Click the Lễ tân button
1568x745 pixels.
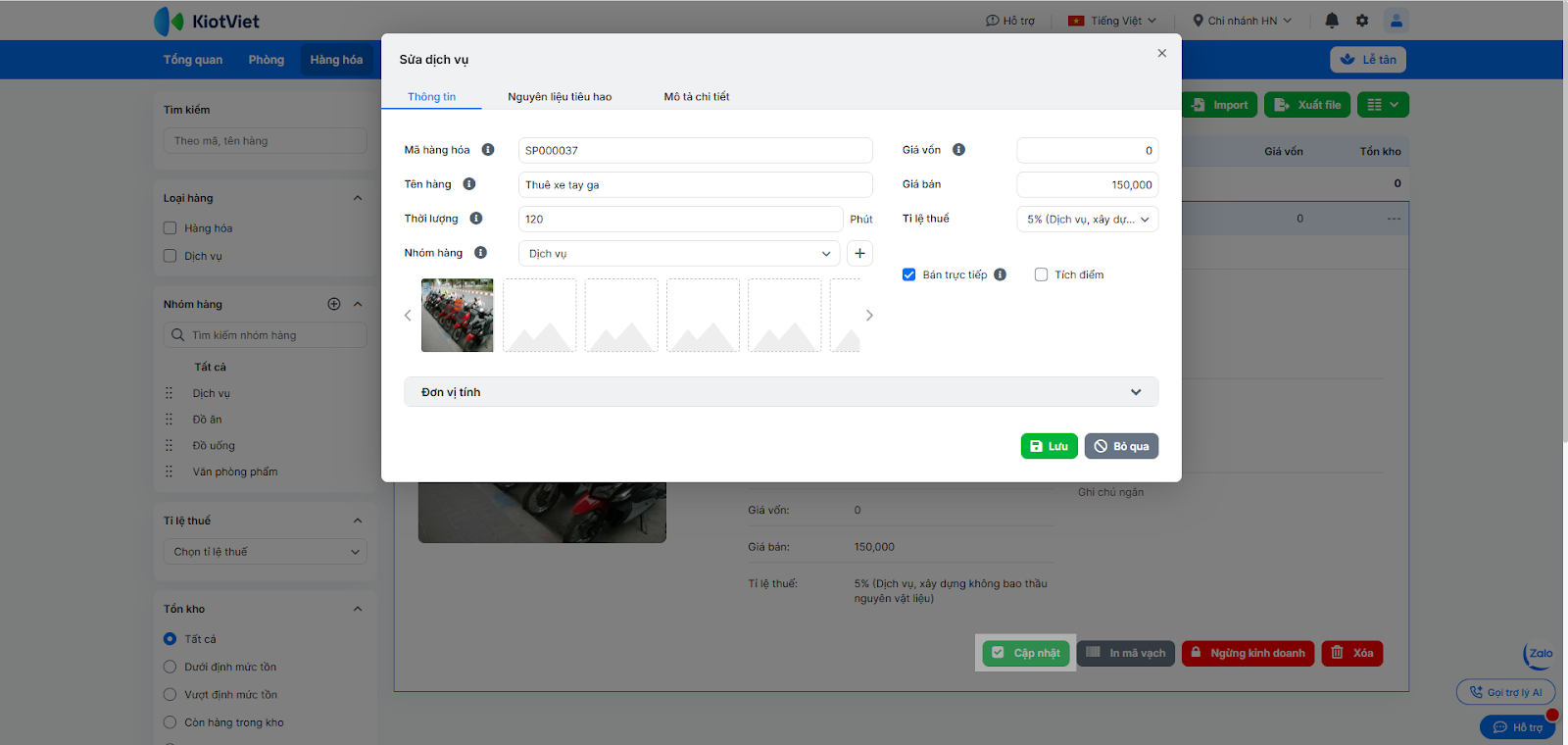(1368, 60)
